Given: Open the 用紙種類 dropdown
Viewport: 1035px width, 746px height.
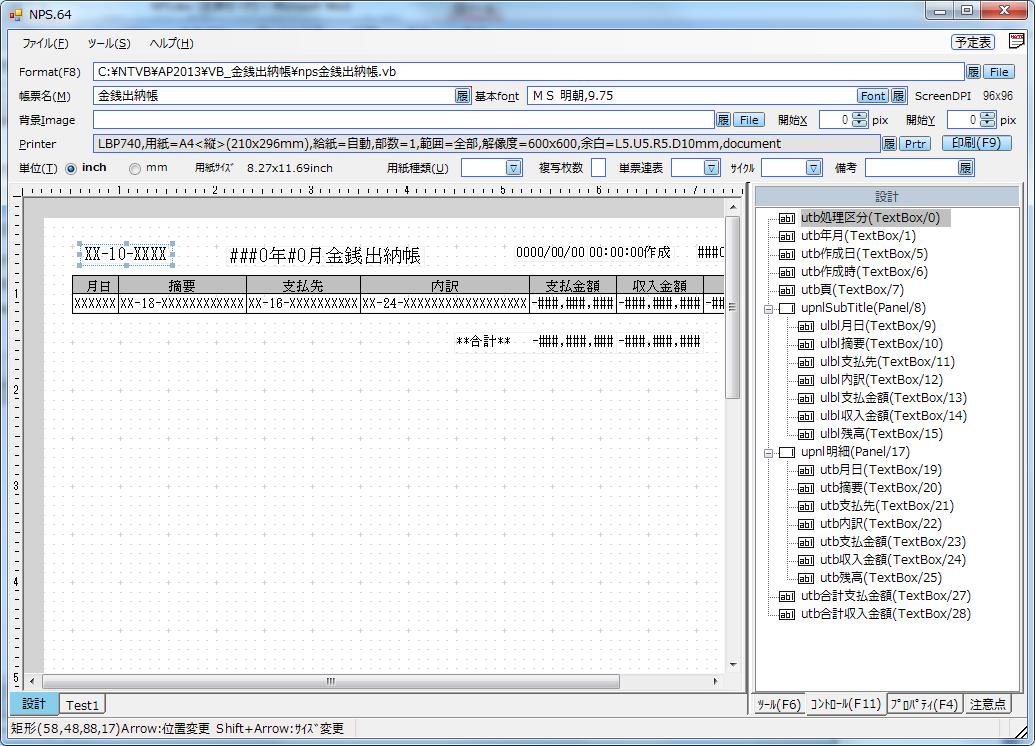Looking at the screenshot, I should [x=513, y=168].
